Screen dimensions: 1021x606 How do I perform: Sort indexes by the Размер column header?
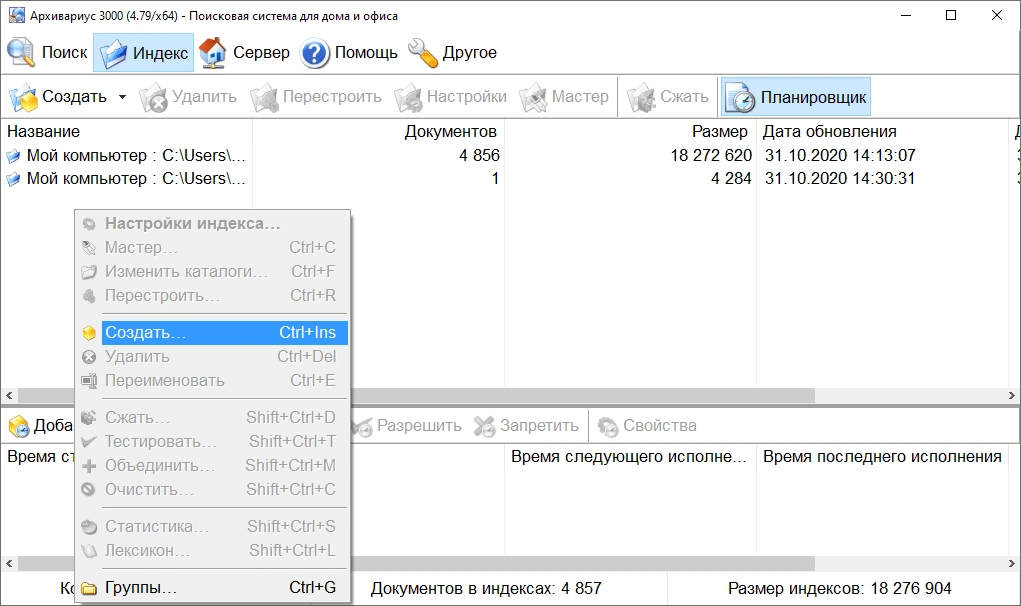(630, 131)
